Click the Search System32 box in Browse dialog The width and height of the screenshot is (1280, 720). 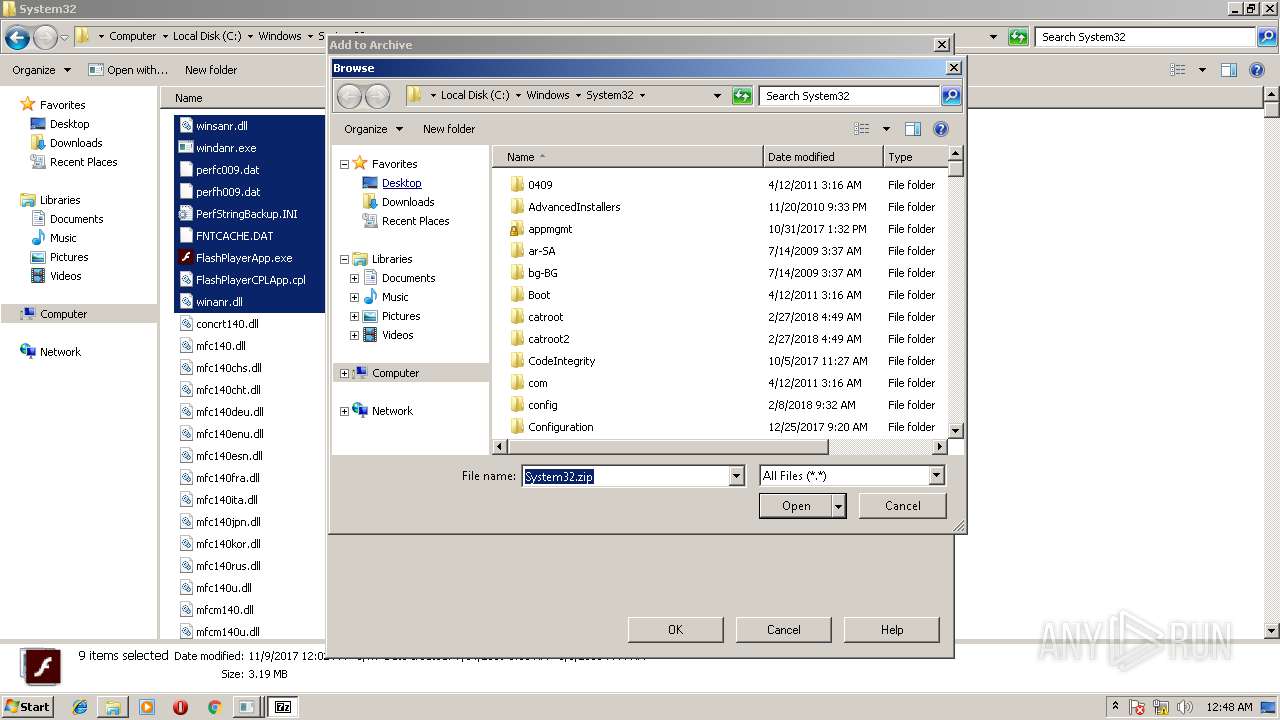click(850, 96)
